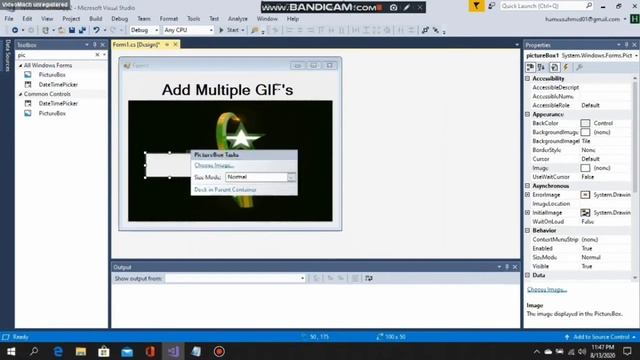Click the Windows Start button
640x360 pixels.
point(11,351)
